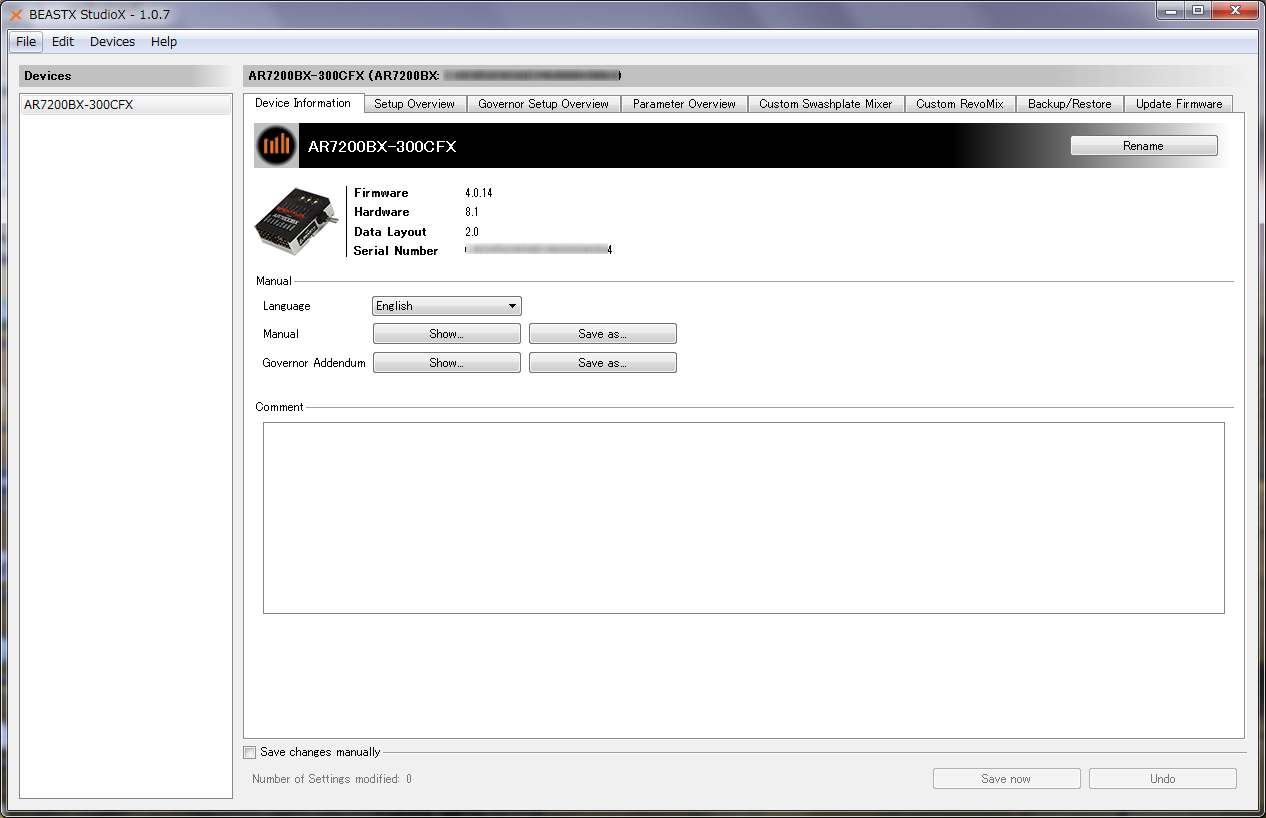Click the Rename device button
This screenshot has width=1266, height=818.
tap(1144, 146)
